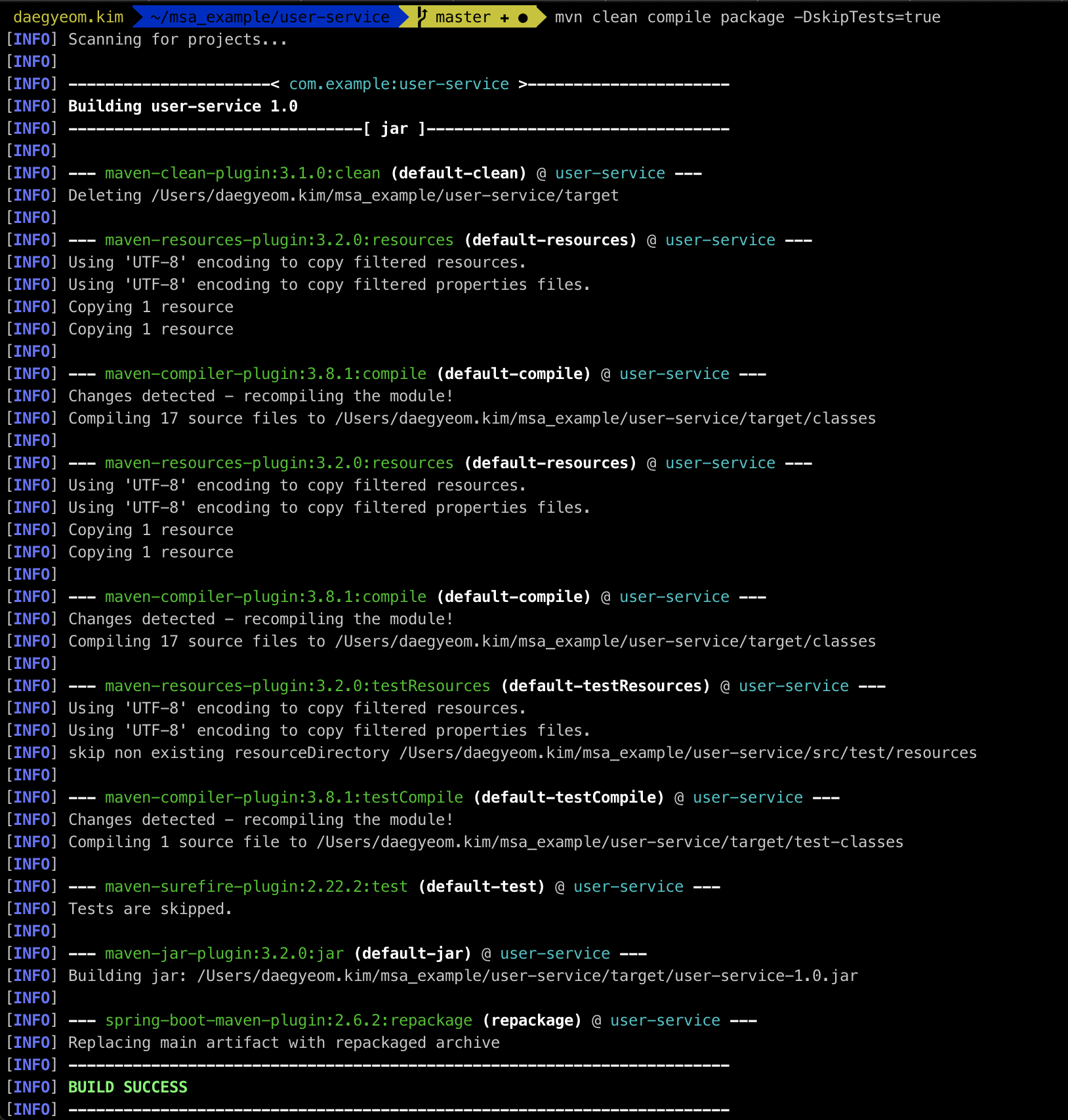
Task: Click the com.example:user-service artifact text
Action: click(399, 84)
